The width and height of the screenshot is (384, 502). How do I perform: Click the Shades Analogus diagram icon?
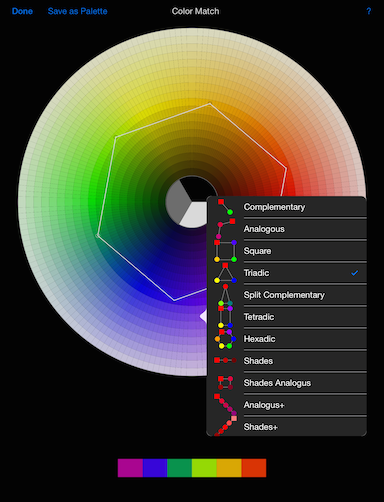tap(225, 383)
